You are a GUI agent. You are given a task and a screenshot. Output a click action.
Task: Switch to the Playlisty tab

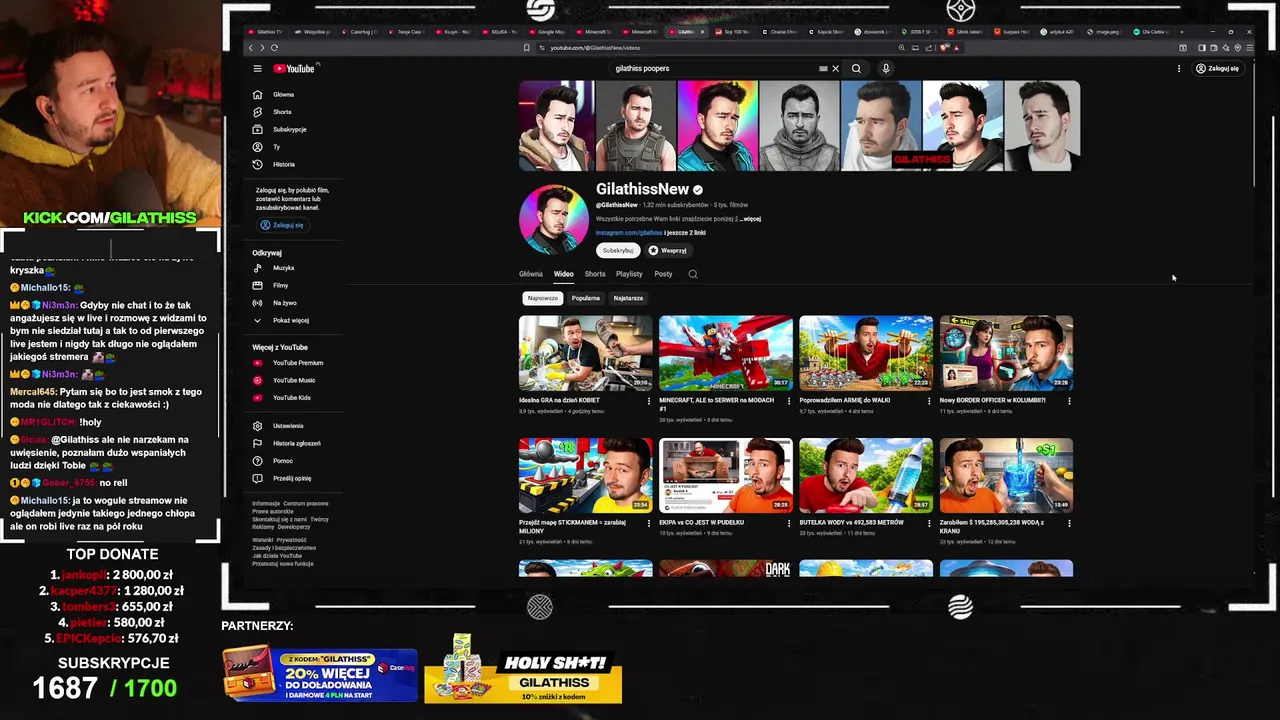pos(629,274)
